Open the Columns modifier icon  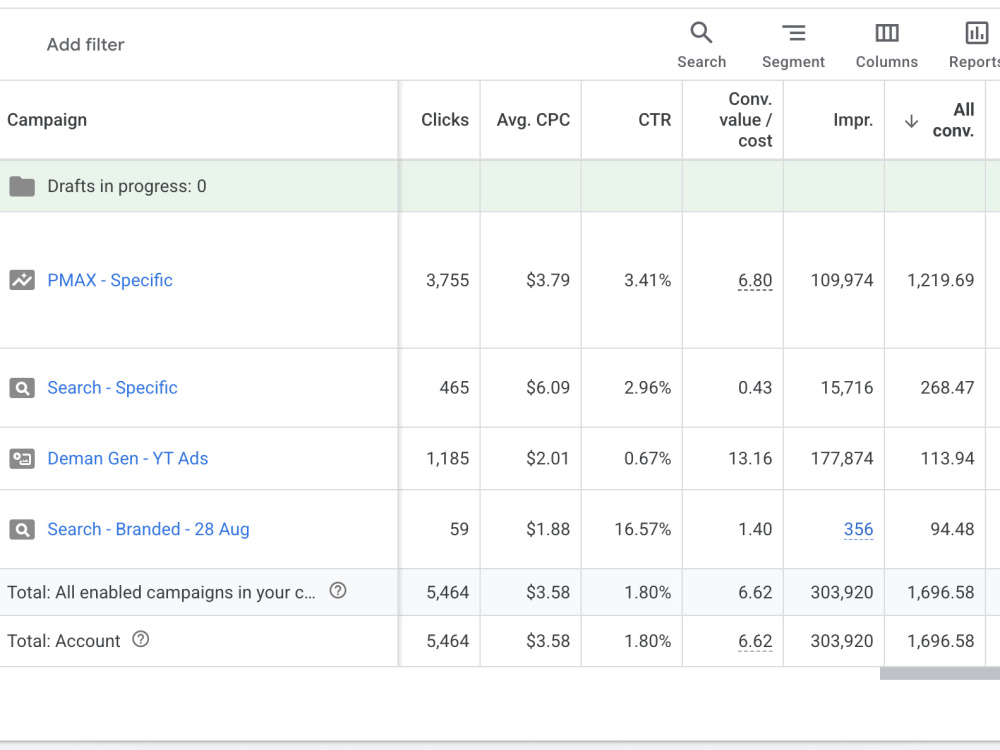886,33
